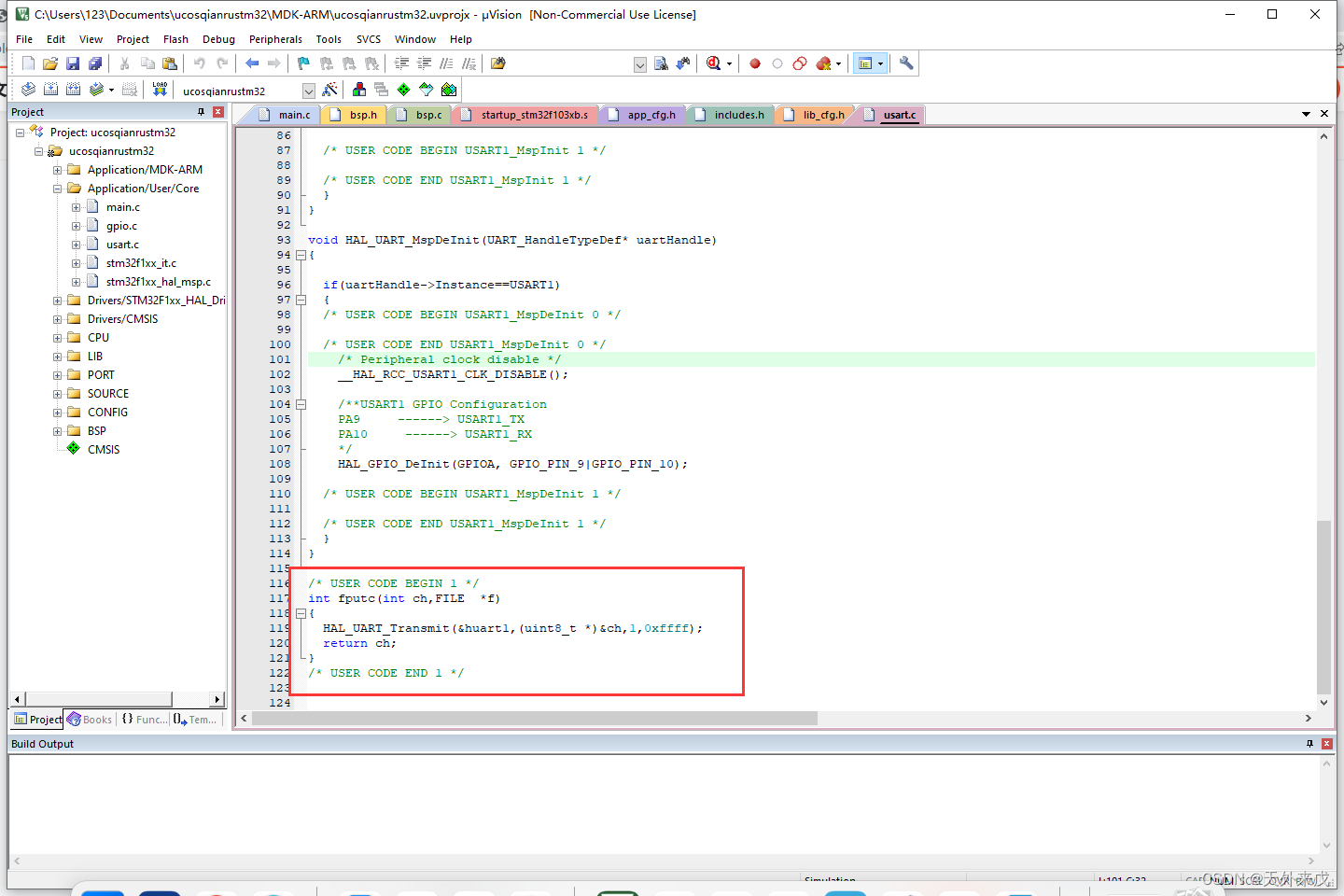Viewport: 1344px width, 896px height.
Task: Select the Configuration wrench icon
Action: click(904, 63)
